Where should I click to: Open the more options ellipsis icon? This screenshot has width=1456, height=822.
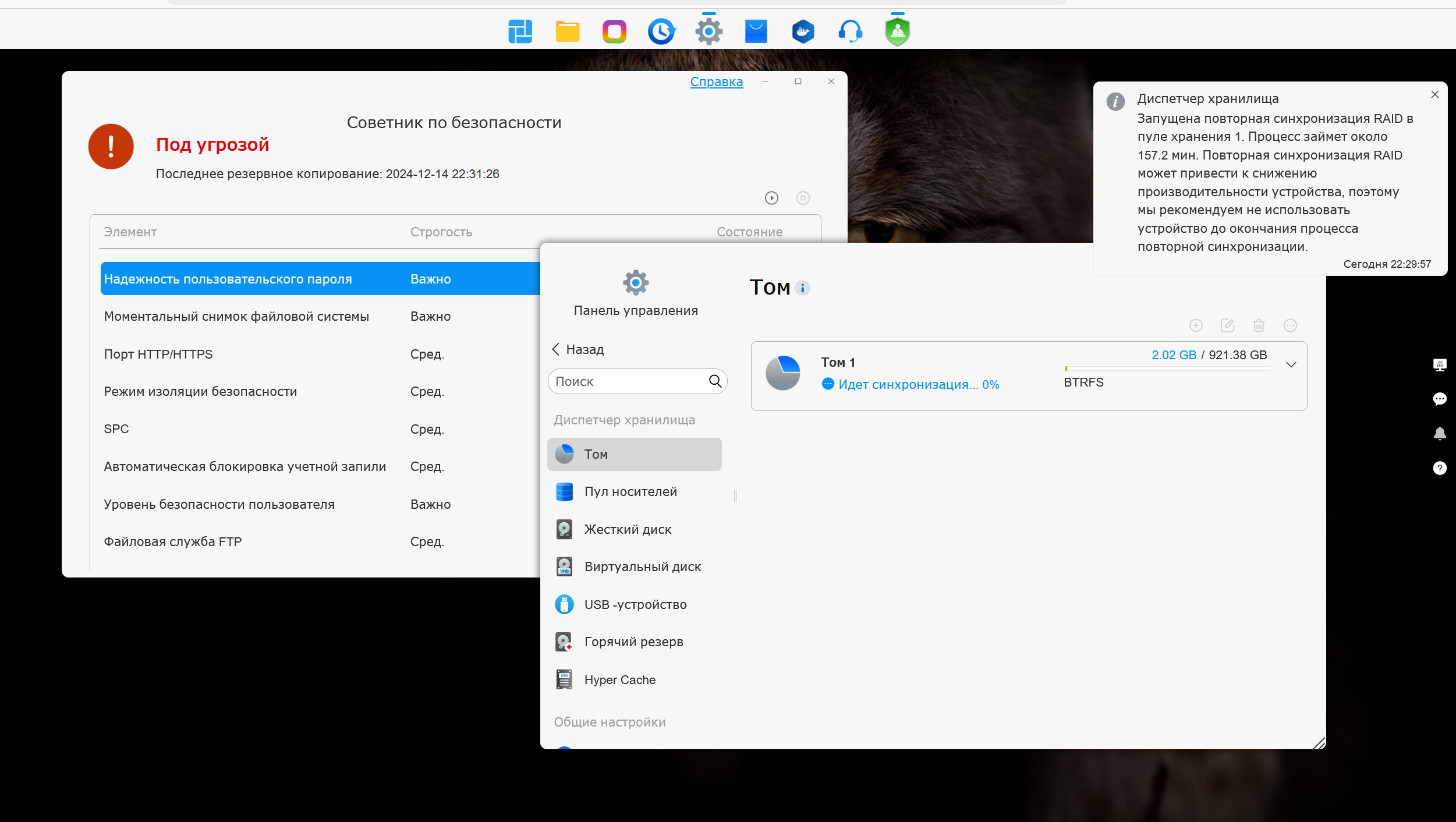click(x=1290, y=325)
